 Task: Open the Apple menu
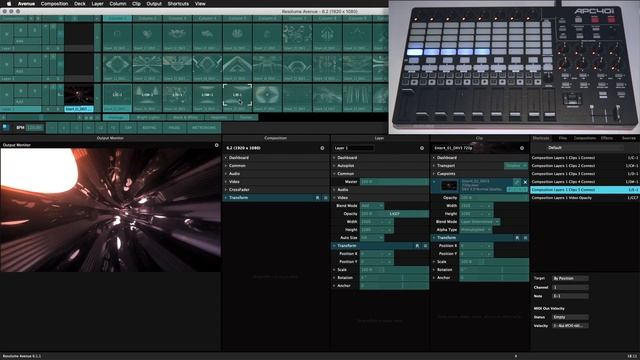[9, 4]
